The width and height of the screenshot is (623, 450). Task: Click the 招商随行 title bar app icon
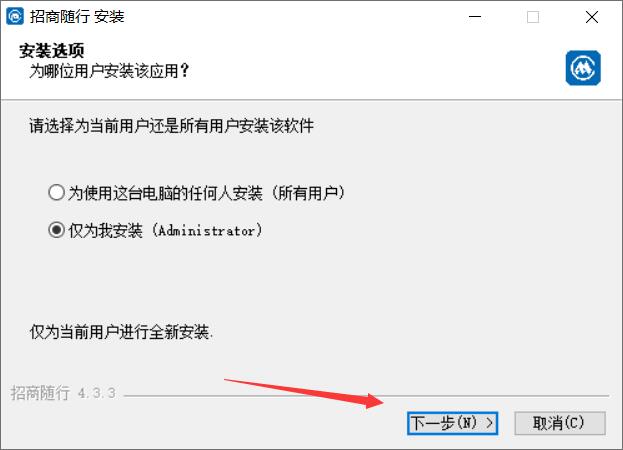pyautogui.click(x=15, y=17)
